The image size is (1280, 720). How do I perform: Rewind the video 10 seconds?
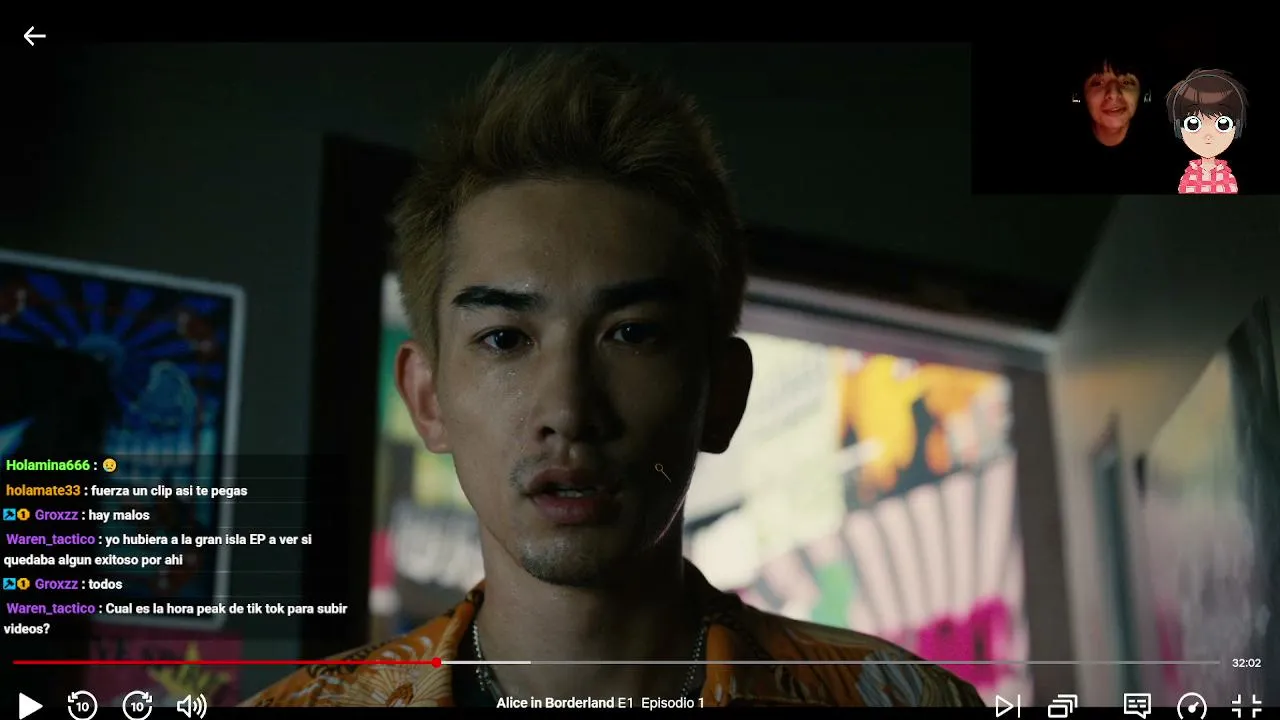pyautogui.click(x=82, y=705)
